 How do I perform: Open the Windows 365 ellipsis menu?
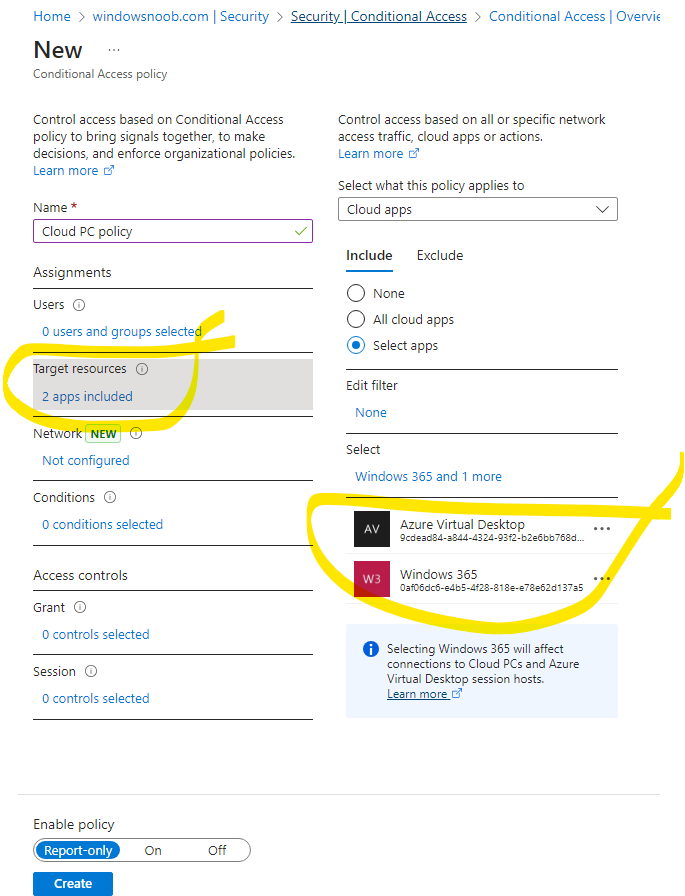click(602, 579)
